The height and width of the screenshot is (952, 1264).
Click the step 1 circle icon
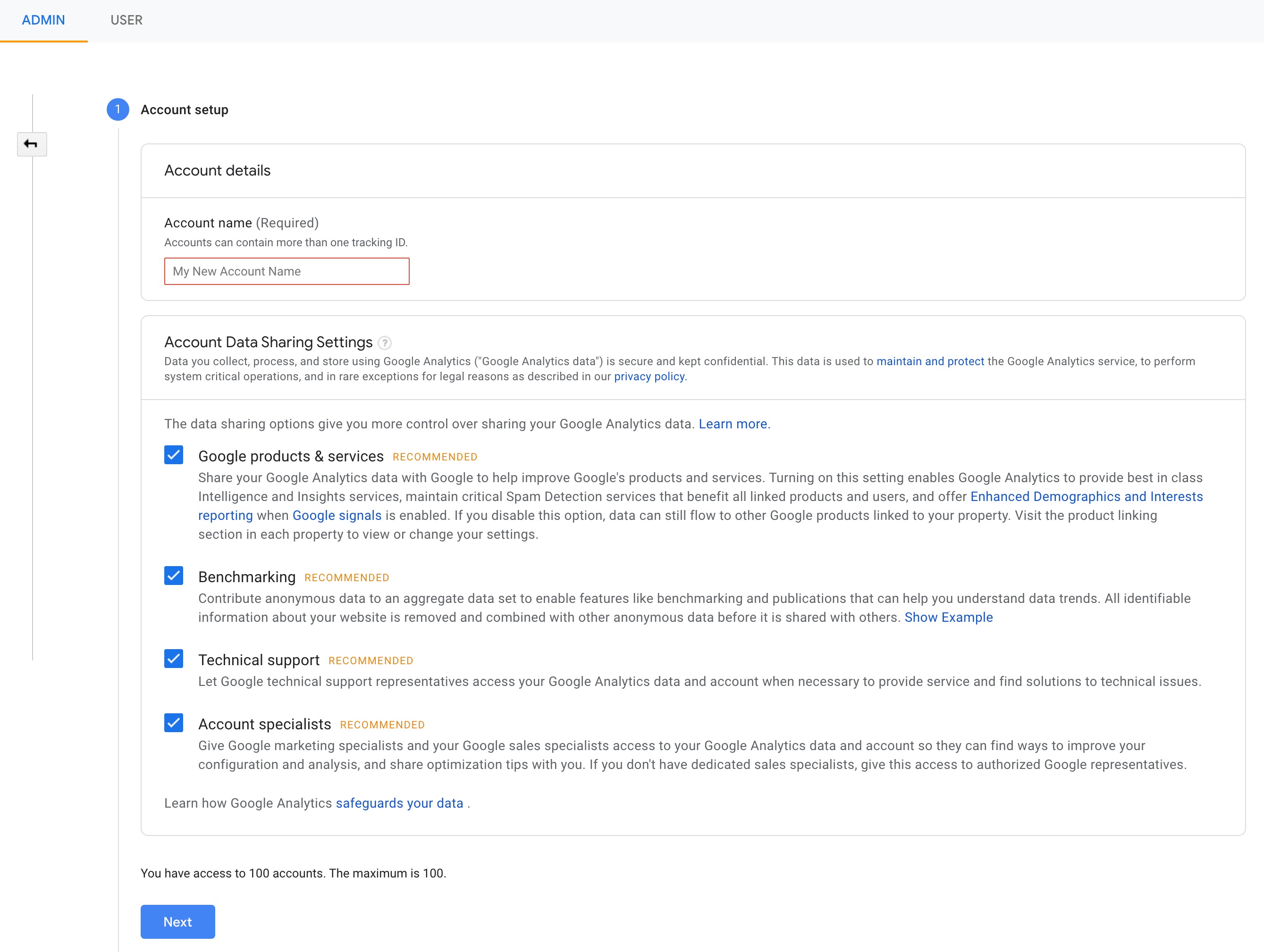(118, 109)
